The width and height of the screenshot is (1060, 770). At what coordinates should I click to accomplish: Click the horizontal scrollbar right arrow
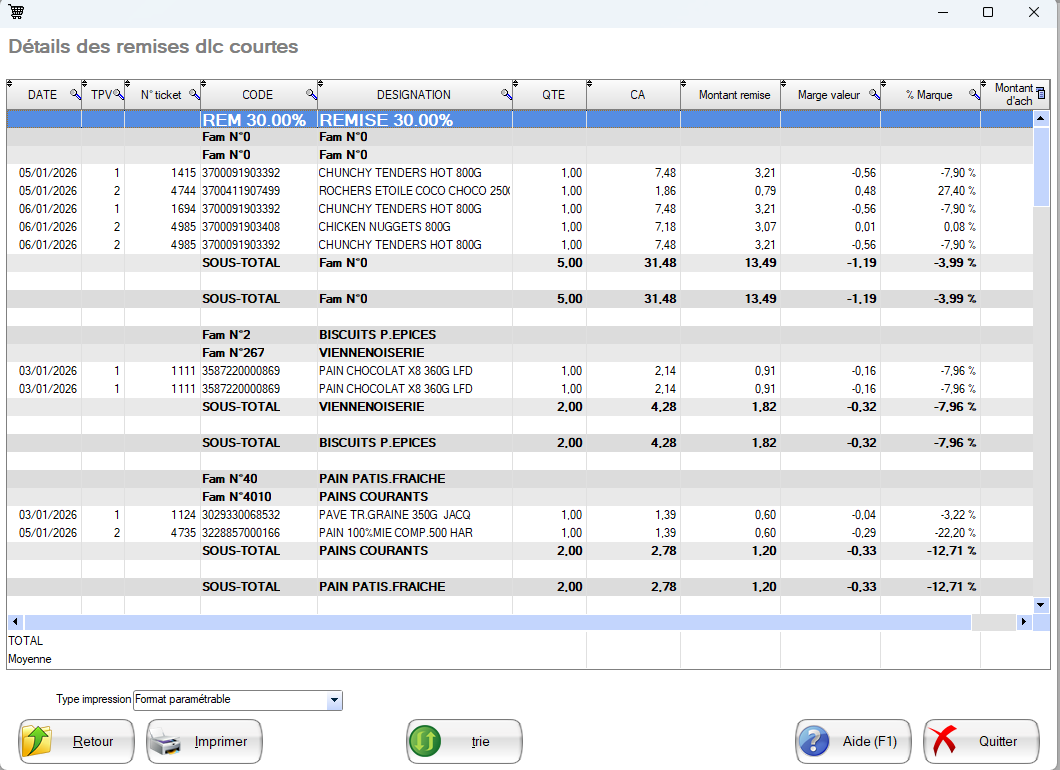coord(1023,622)
